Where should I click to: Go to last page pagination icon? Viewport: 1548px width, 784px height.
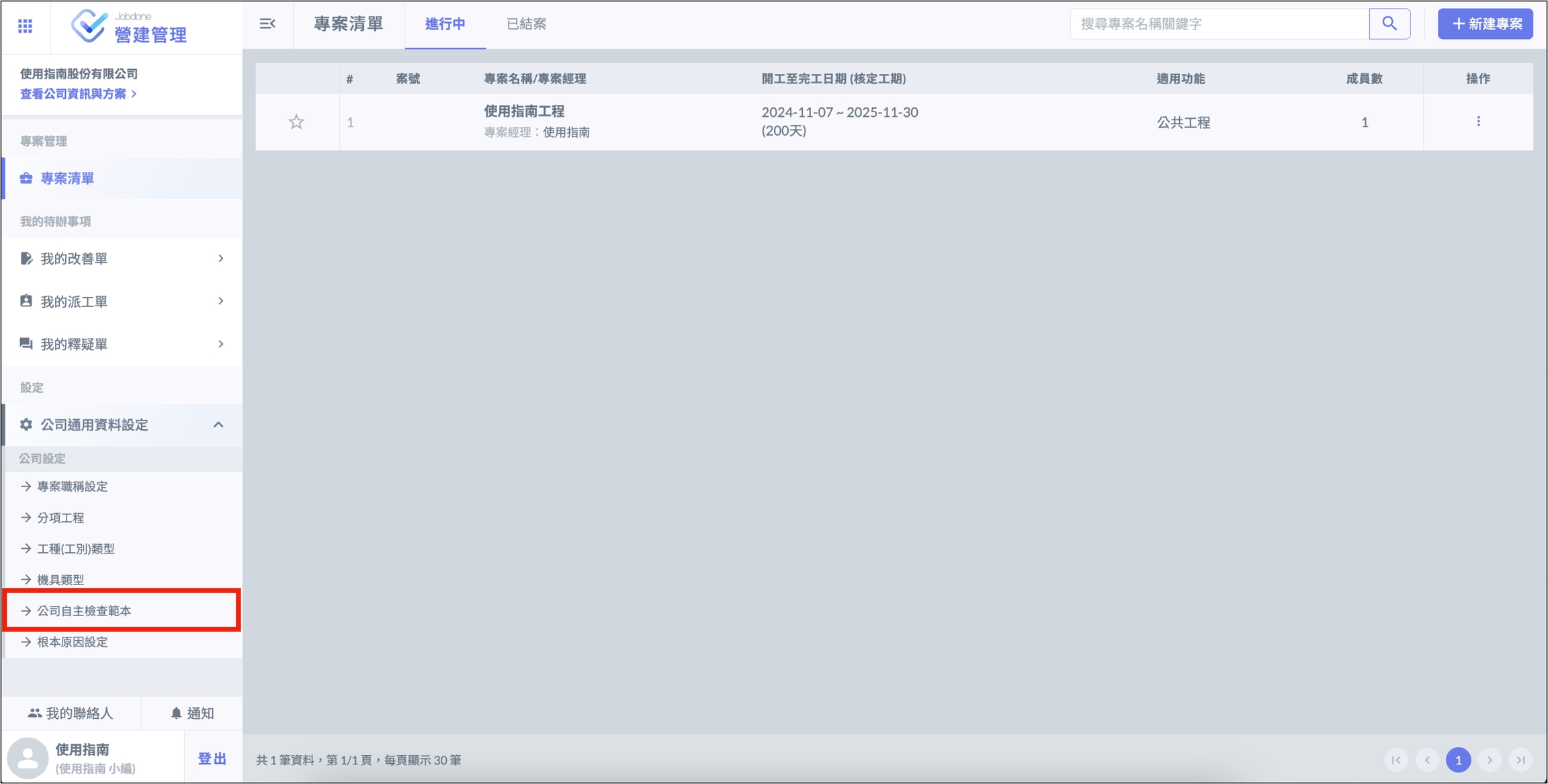(x=1520, y=760)
